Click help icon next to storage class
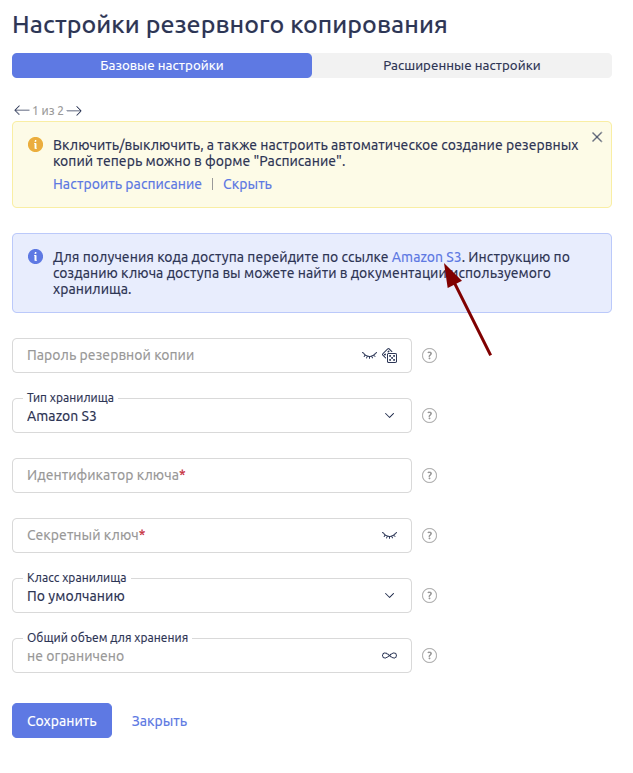Image resolution: width=633 pixels, height=773 pixels. point(430,596)
